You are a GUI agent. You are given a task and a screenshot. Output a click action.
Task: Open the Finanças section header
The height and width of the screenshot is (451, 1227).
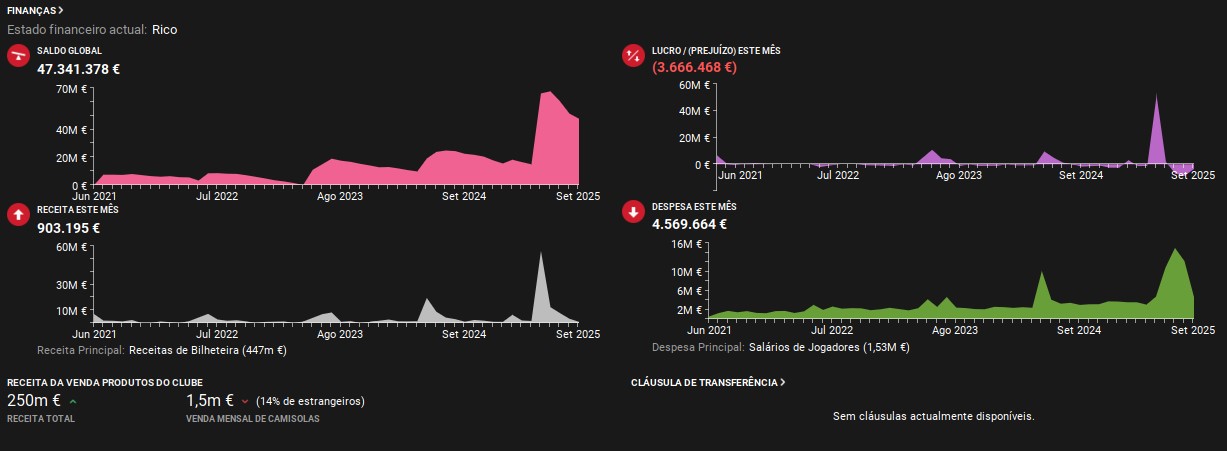pos(36,10)
